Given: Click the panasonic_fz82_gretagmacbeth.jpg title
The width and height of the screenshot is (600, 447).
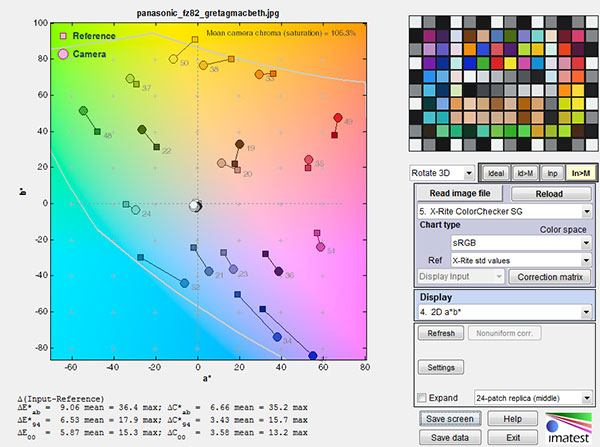Looking at the screenshot, I should tap(208, 13).
